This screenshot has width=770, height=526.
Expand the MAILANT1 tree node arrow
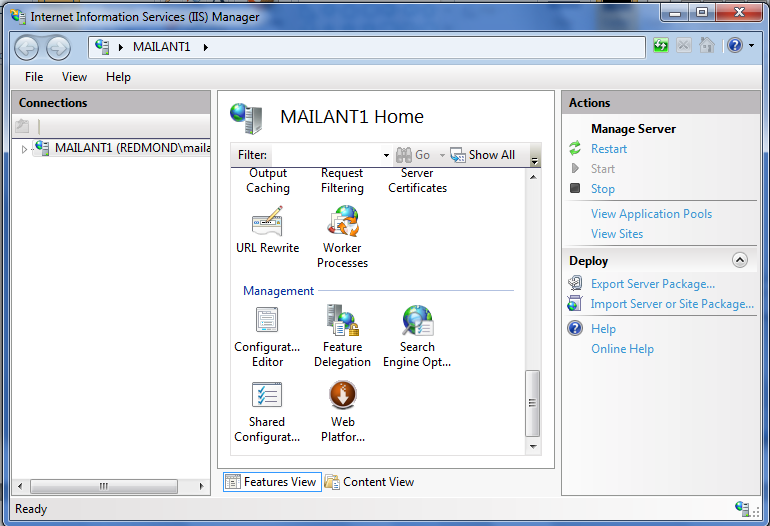click(x=24, y=149)
